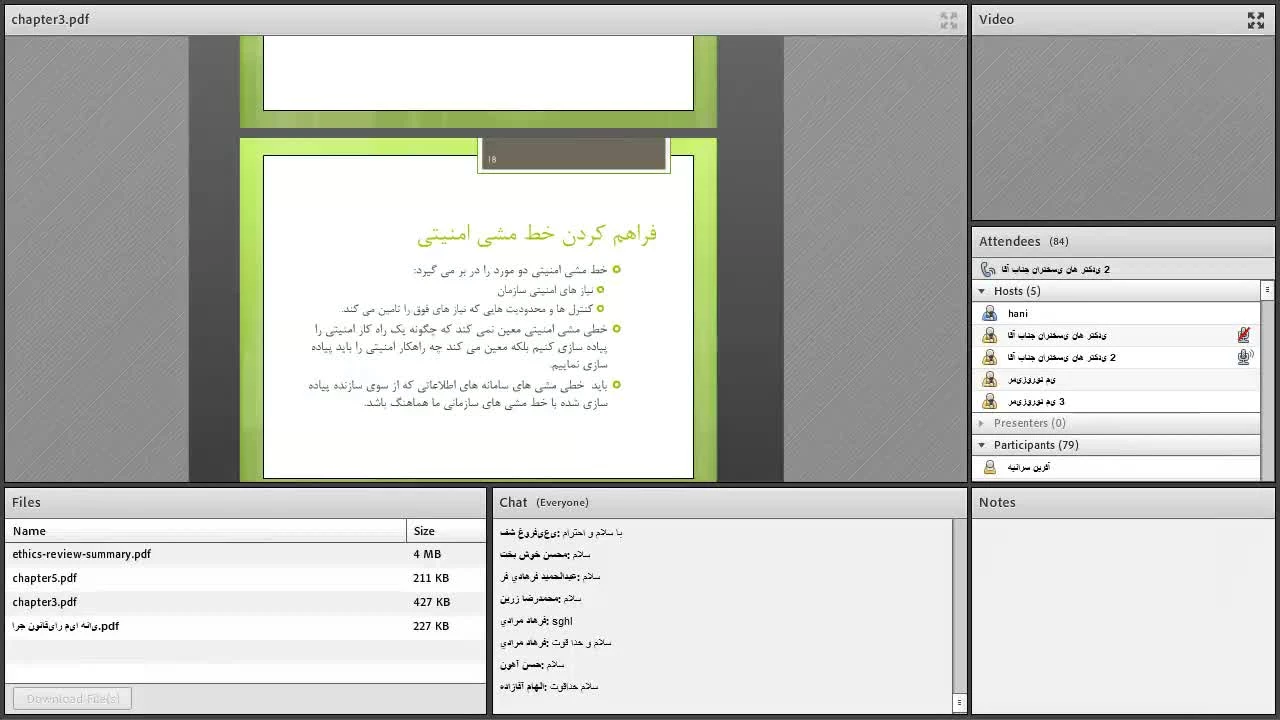Click the phone audio icon under Attendees
The height and width of the screenshot is (720, 1280).
(988, 269)
